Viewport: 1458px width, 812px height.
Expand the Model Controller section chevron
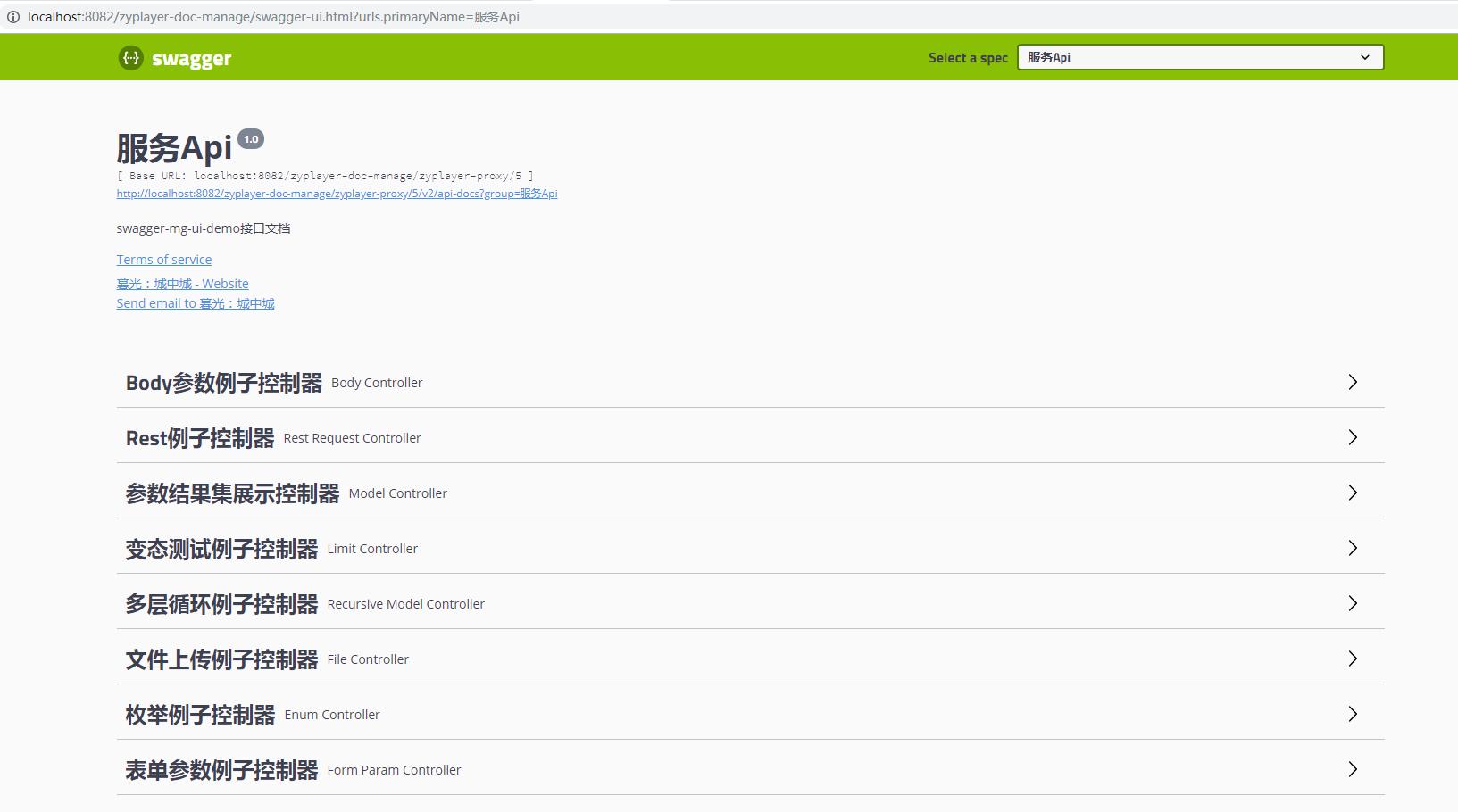tap(1353, 493)
